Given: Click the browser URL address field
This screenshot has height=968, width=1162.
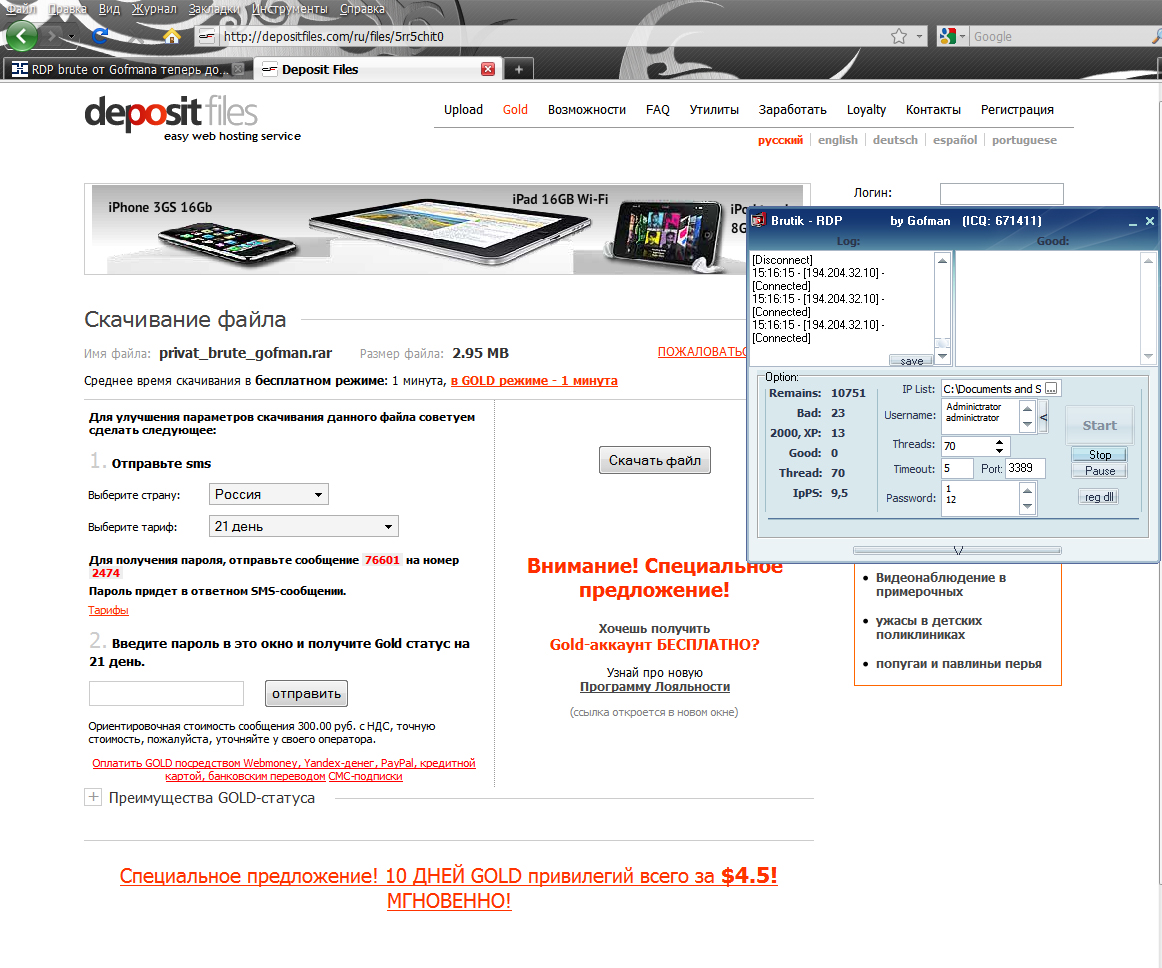Looking at the screenshot, I should pyautogui.click(x=552, y=36).
